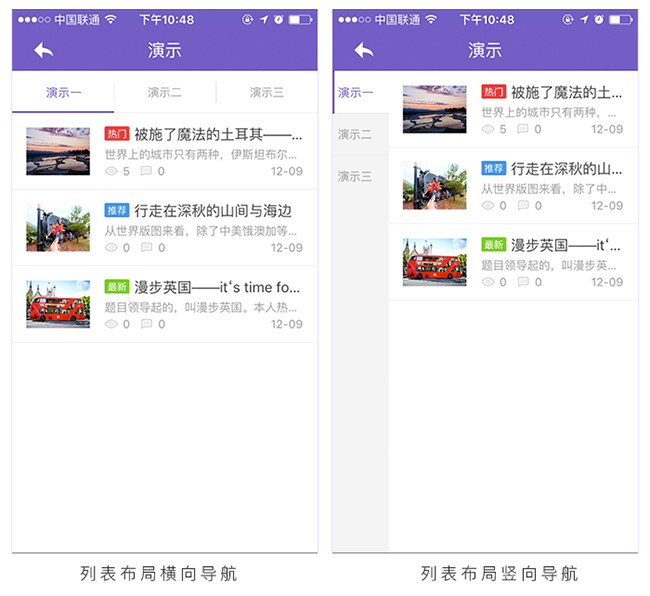Image resolution: width=650 pixels, height=596 pixels.
Task: Tap the back arrow in left phone header
Action: click(43, 50)
